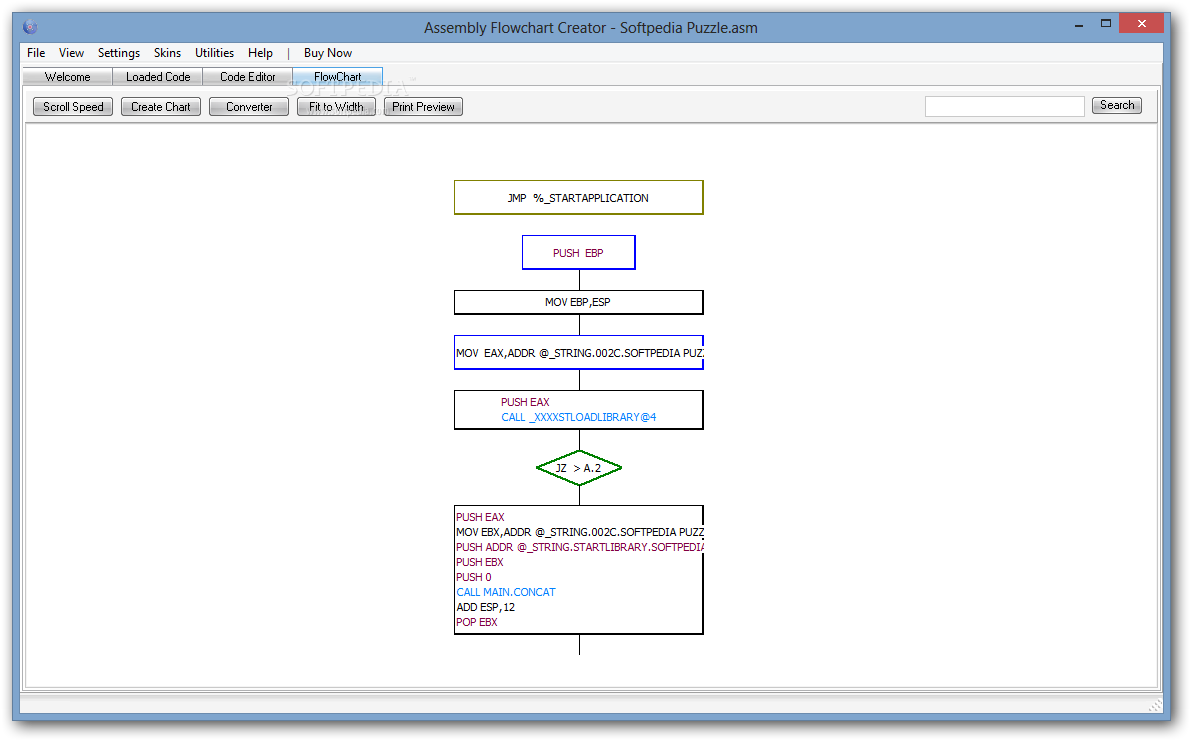
Task: Click the CALL _XXXXSTLOADLIBRARY@4 line
Action: pyautogui.click(x=579, y=418)
